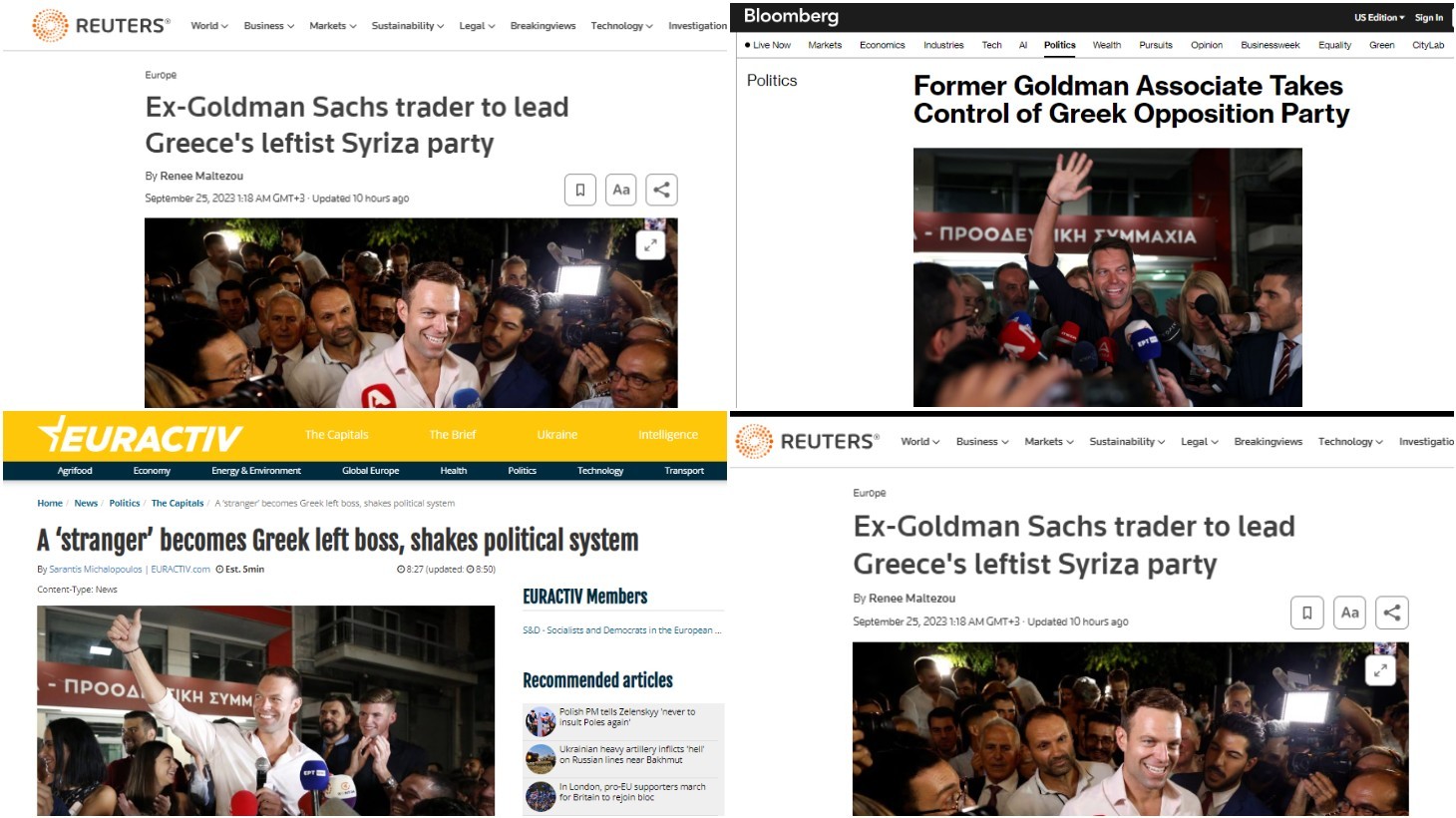Click the bookmark icon in top-left Reuters article

(x=579, y=190)
